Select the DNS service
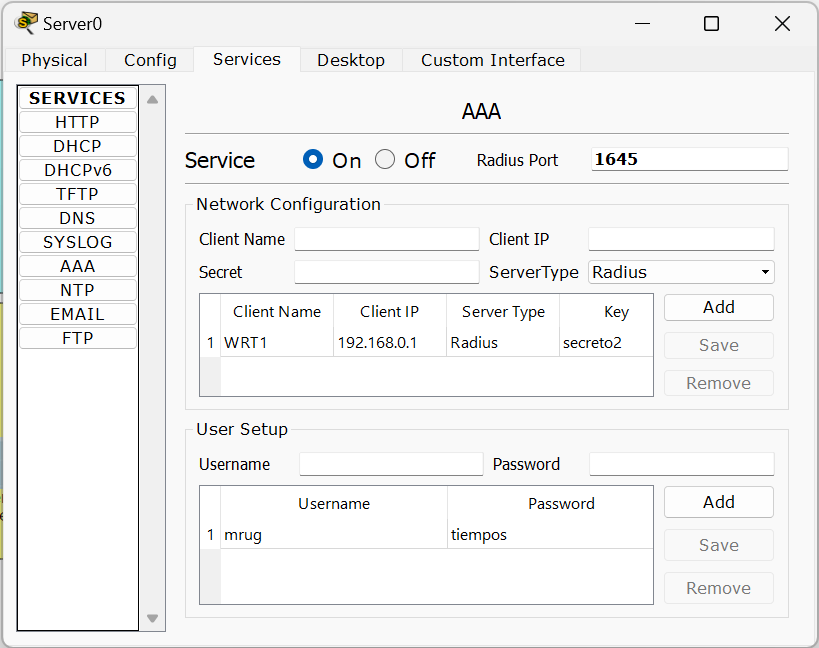Image resolution: width=819 pixels, height=648 pixels. pyautogui.click(x=77, y=218)
